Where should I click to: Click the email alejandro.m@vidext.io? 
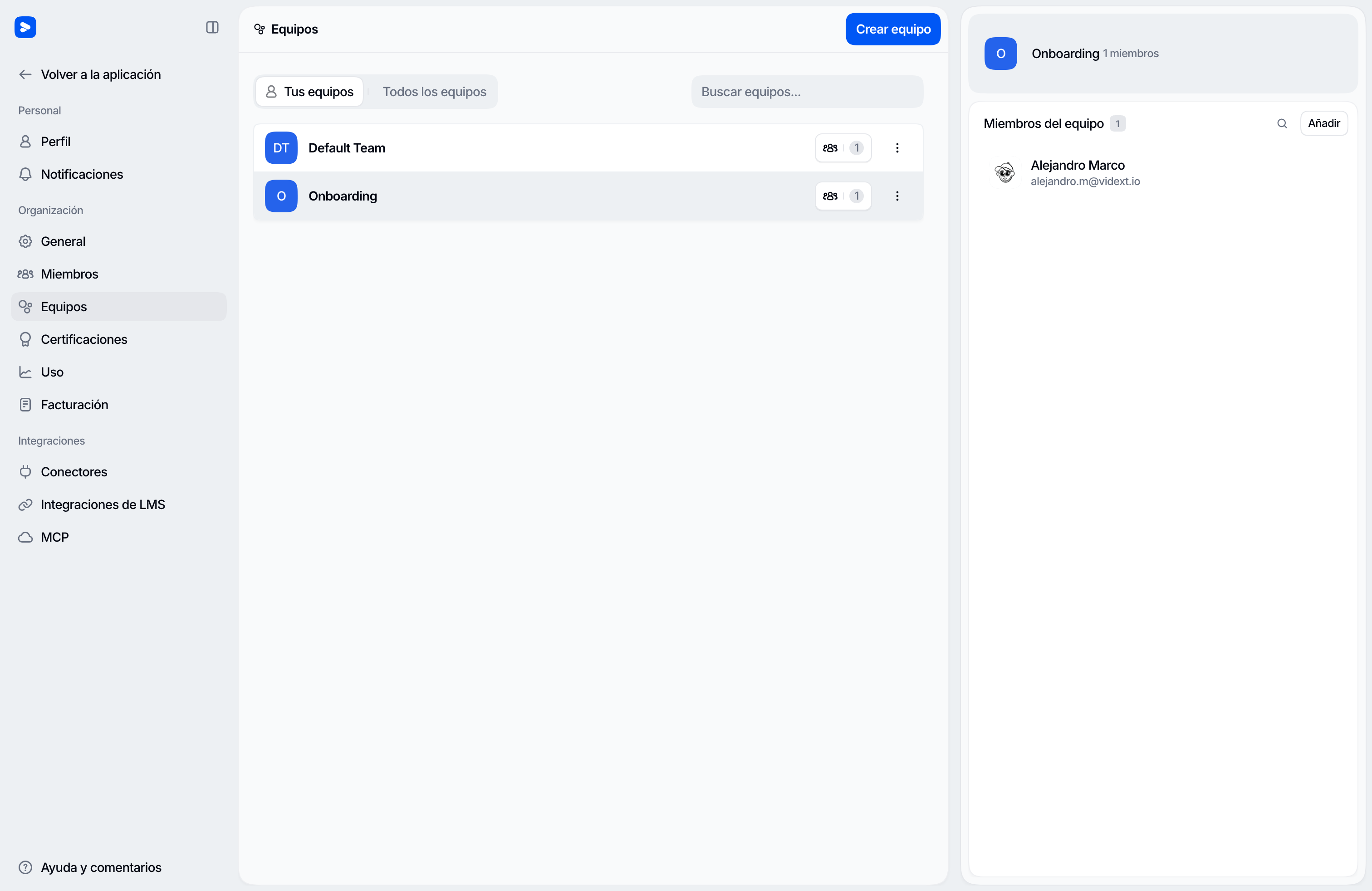(x=1085, y=181)
